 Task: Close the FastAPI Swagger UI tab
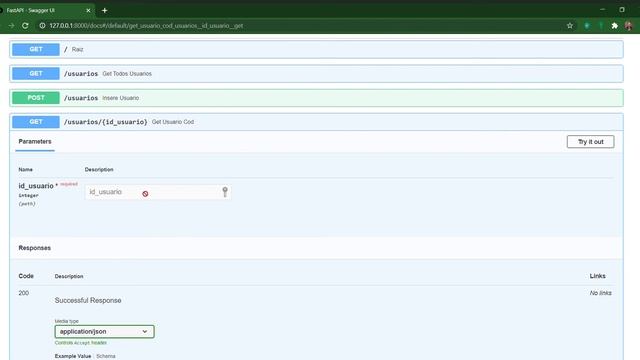coord(88,11)
